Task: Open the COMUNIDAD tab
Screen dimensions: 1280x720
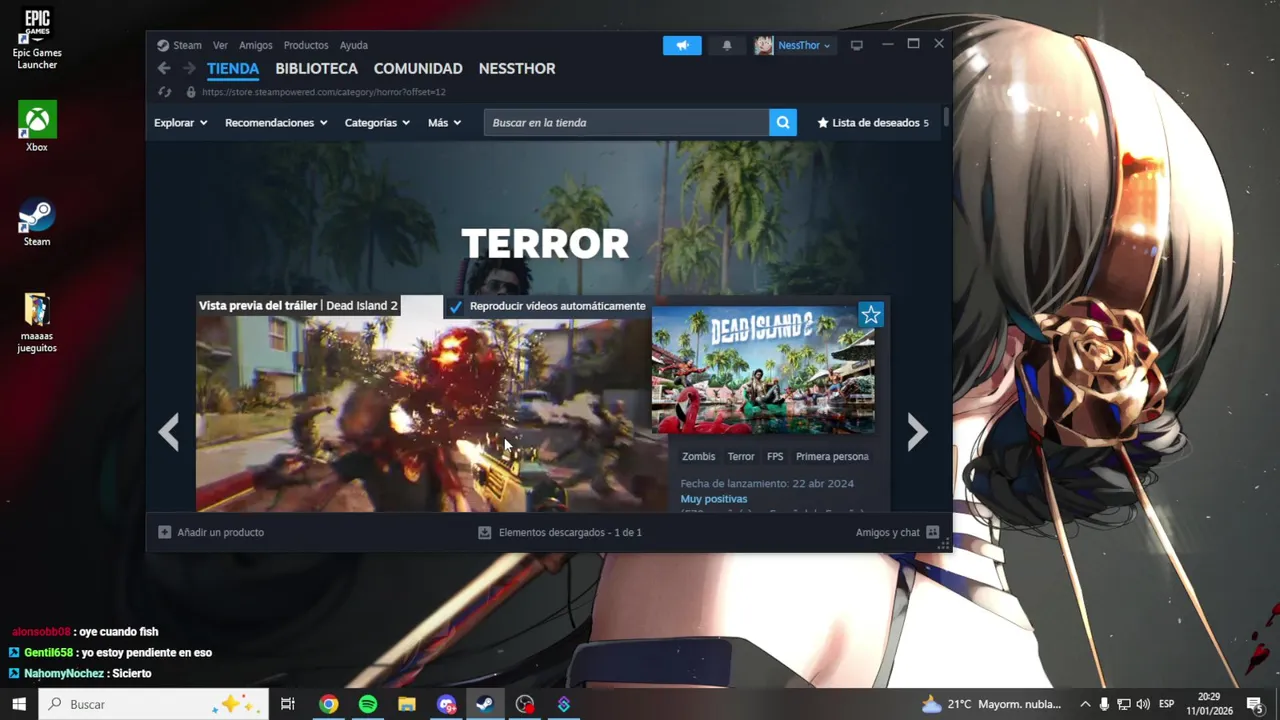Action: pos(418,68)
